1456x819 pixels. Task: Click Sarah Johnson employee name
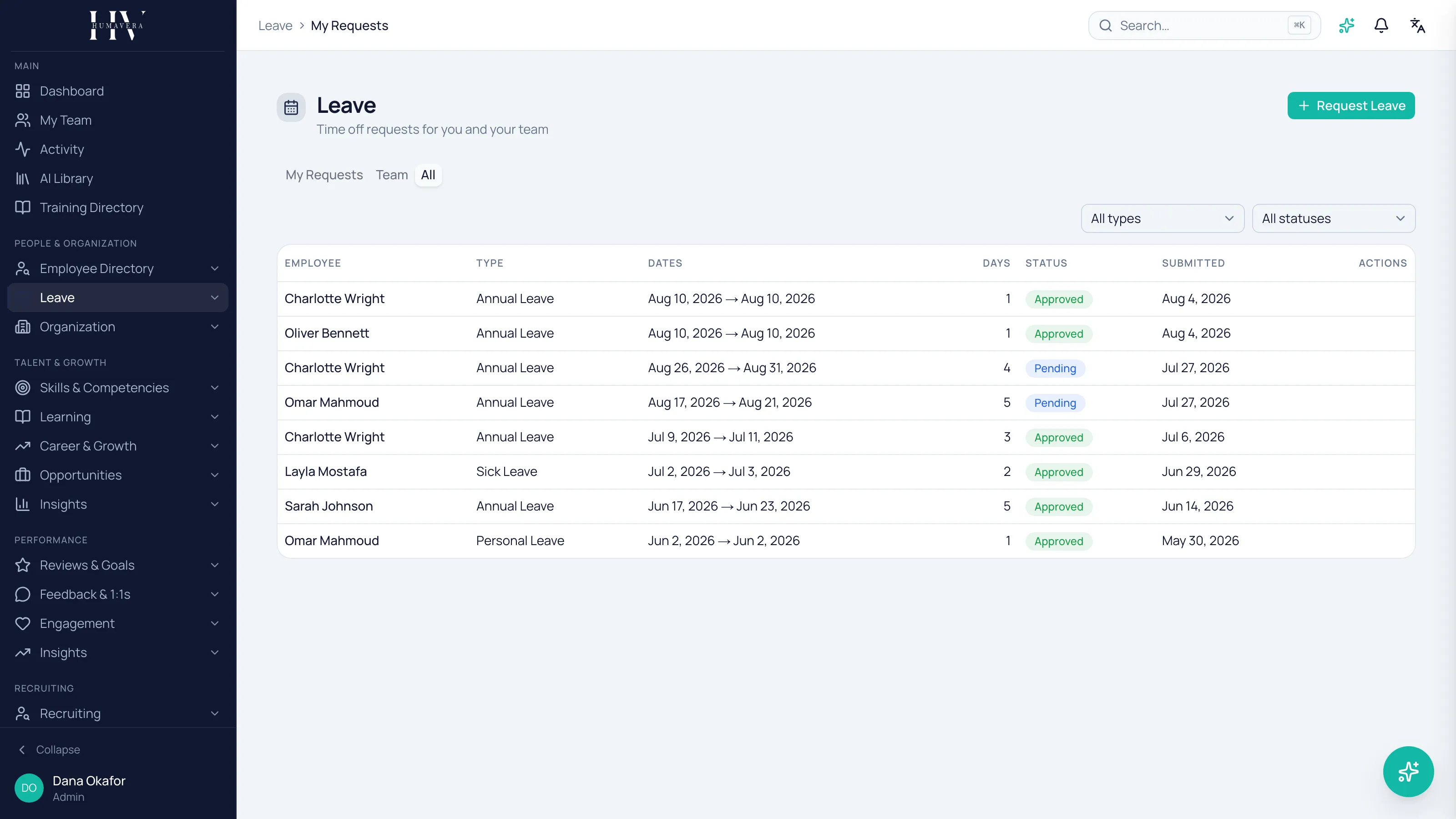coord(329,506)
